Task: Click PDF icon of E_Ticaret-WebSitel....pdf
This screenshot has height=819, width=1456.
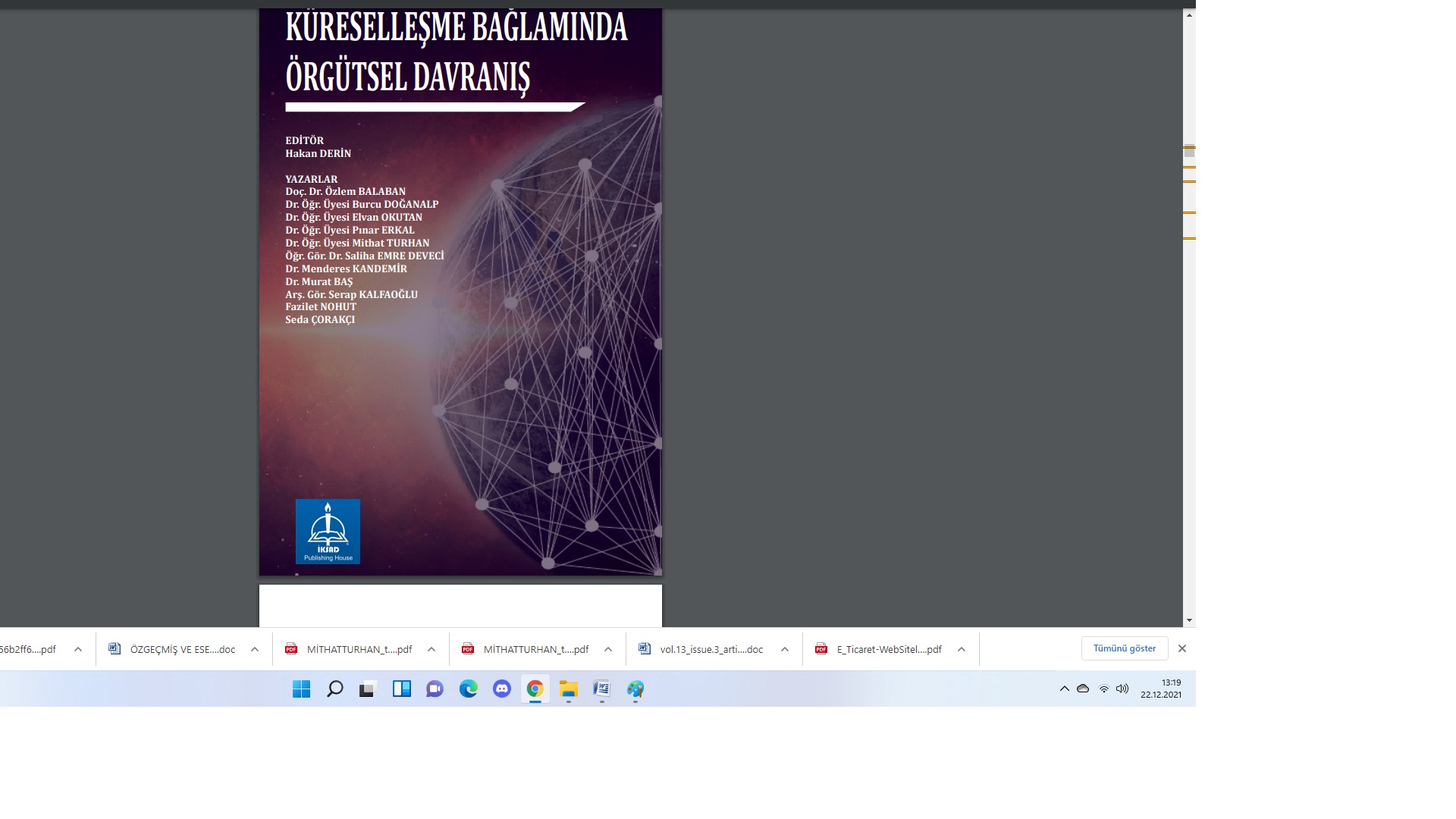Action: click(x=821, y=648)
